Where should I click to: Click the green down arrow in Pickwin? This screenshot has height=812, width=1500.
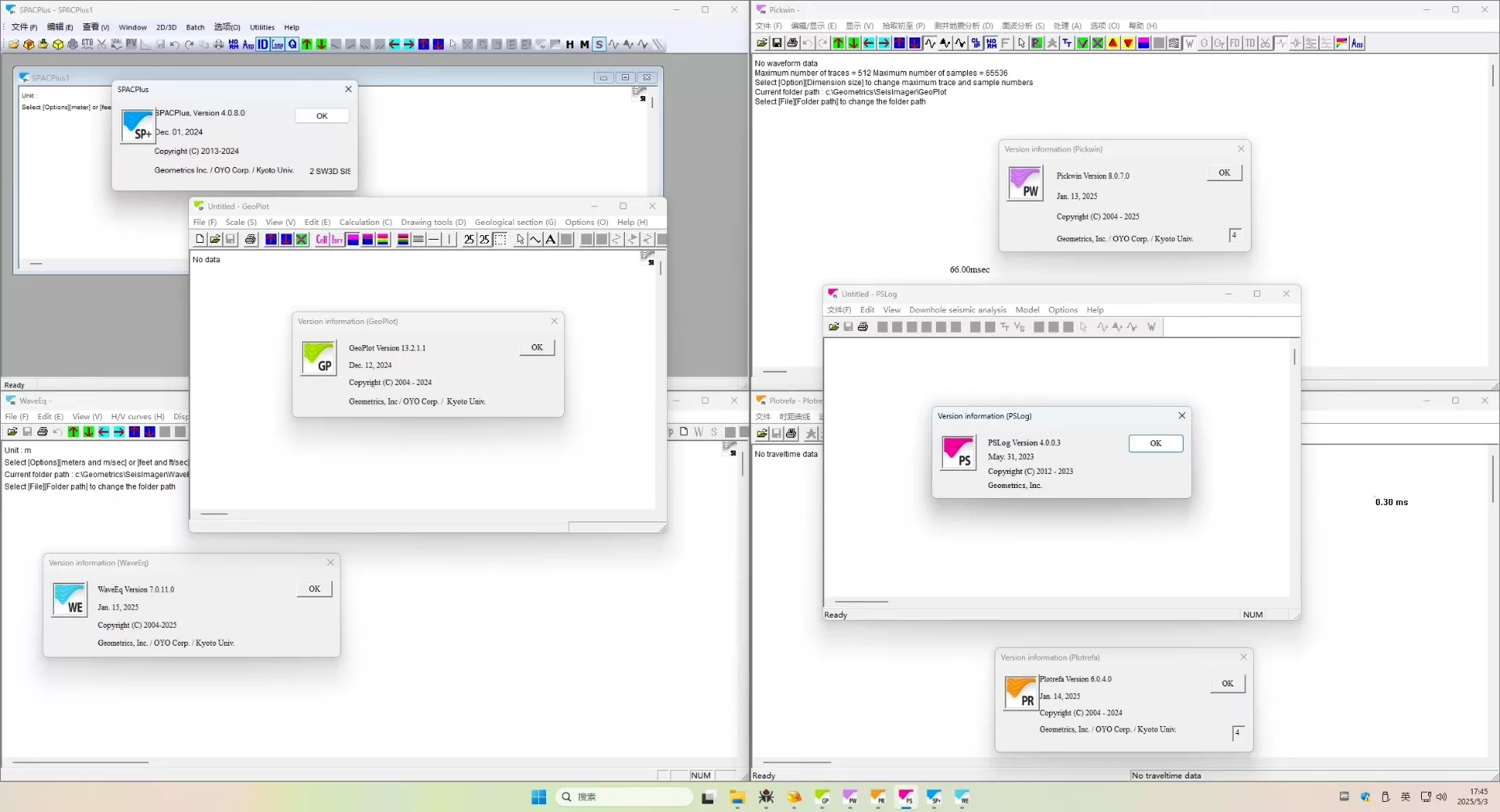coord(854,43)
